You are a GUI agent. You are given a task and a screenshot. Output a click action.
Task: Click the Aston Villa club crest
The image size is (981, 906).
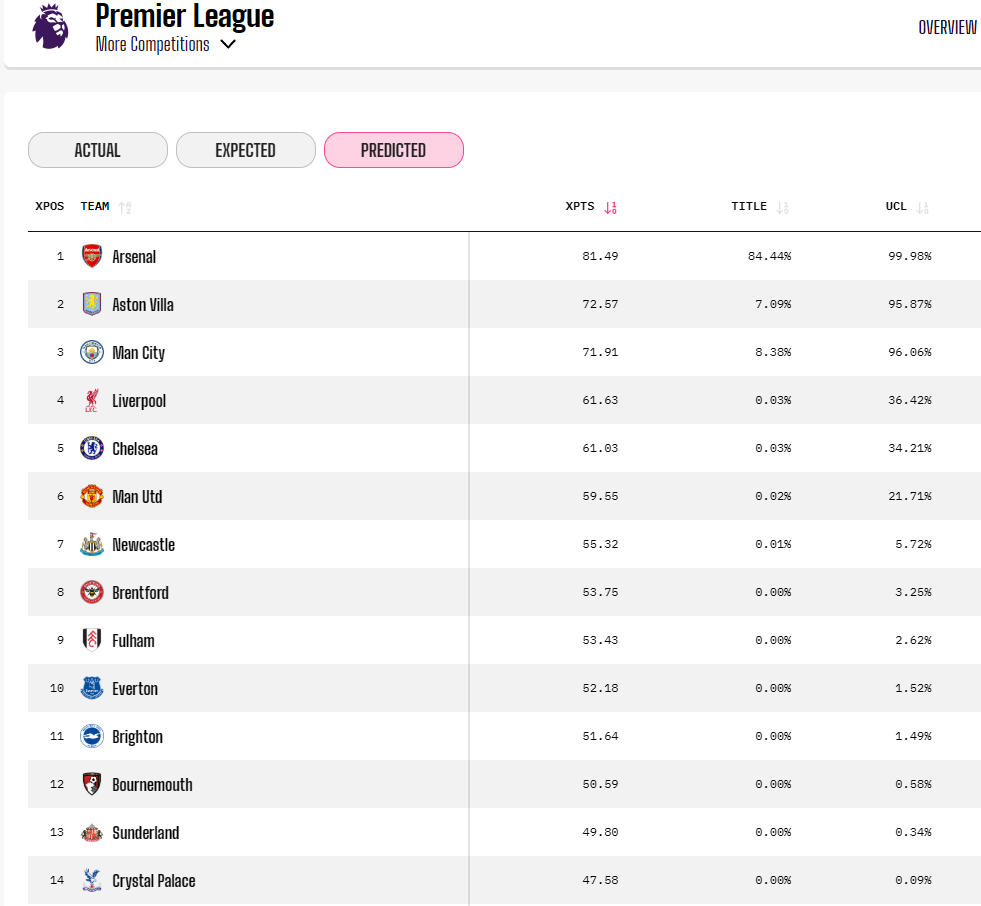pos(92,304)
